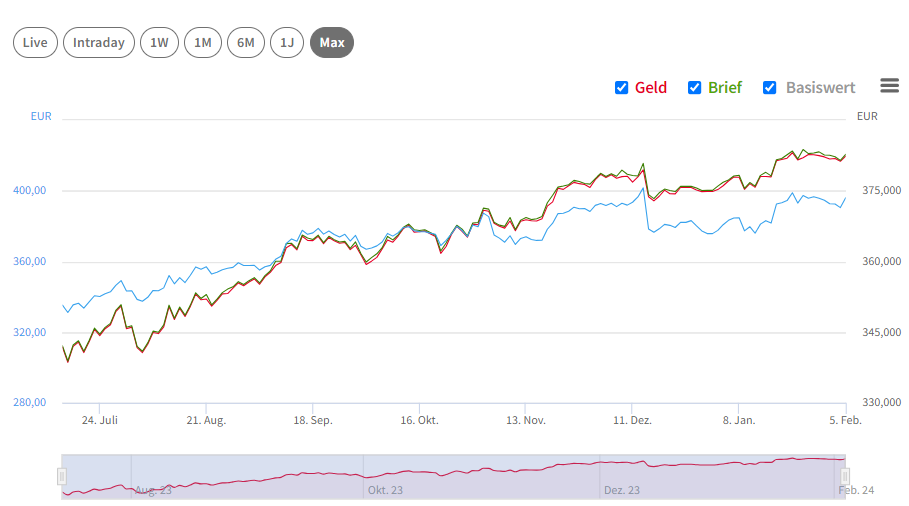Viewport: 909px width, 506px height.
Task: Switch to the Live time range
Action: (x=35, y=42)
